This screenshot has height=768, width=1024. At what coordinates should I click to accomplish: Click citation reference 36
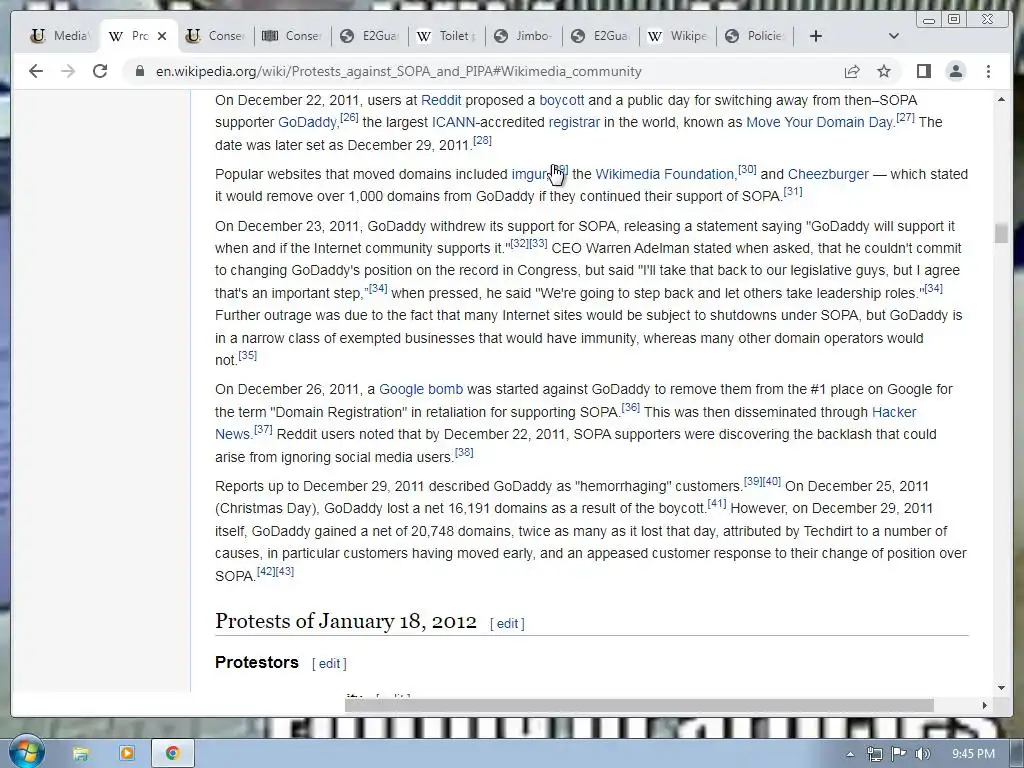(630, 408)
